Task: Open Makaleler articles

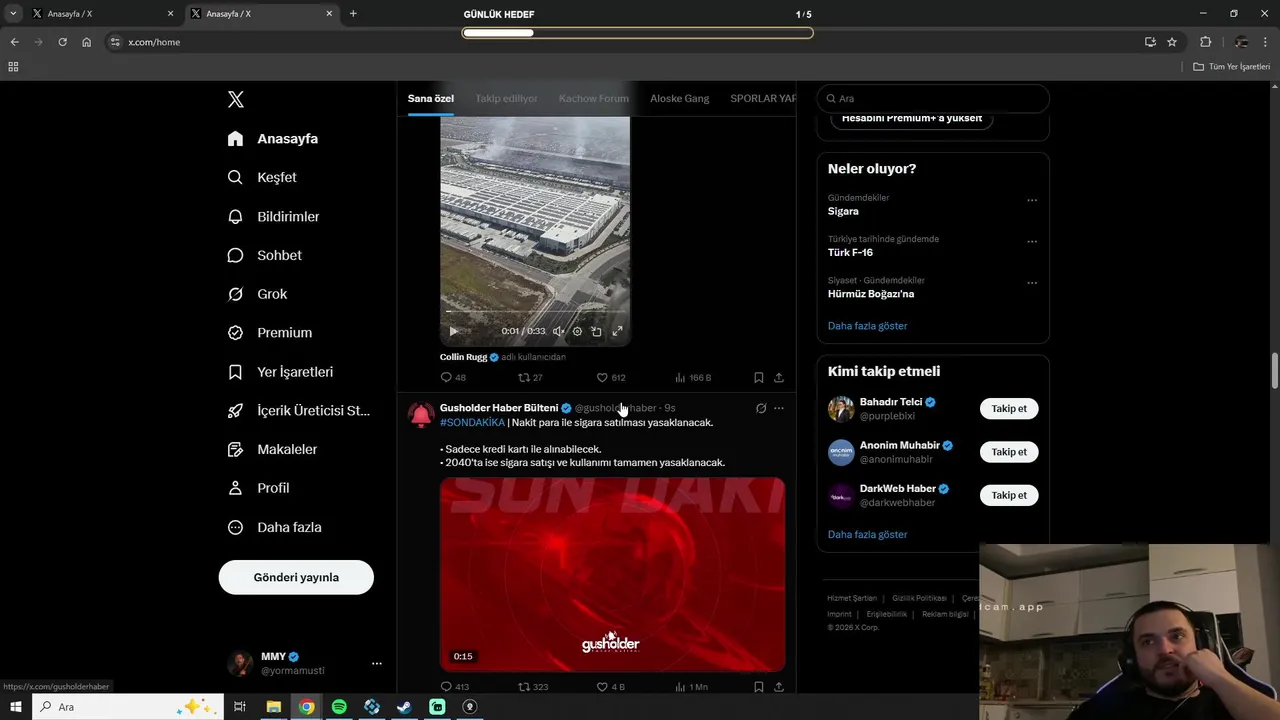Action: point(272,450)
